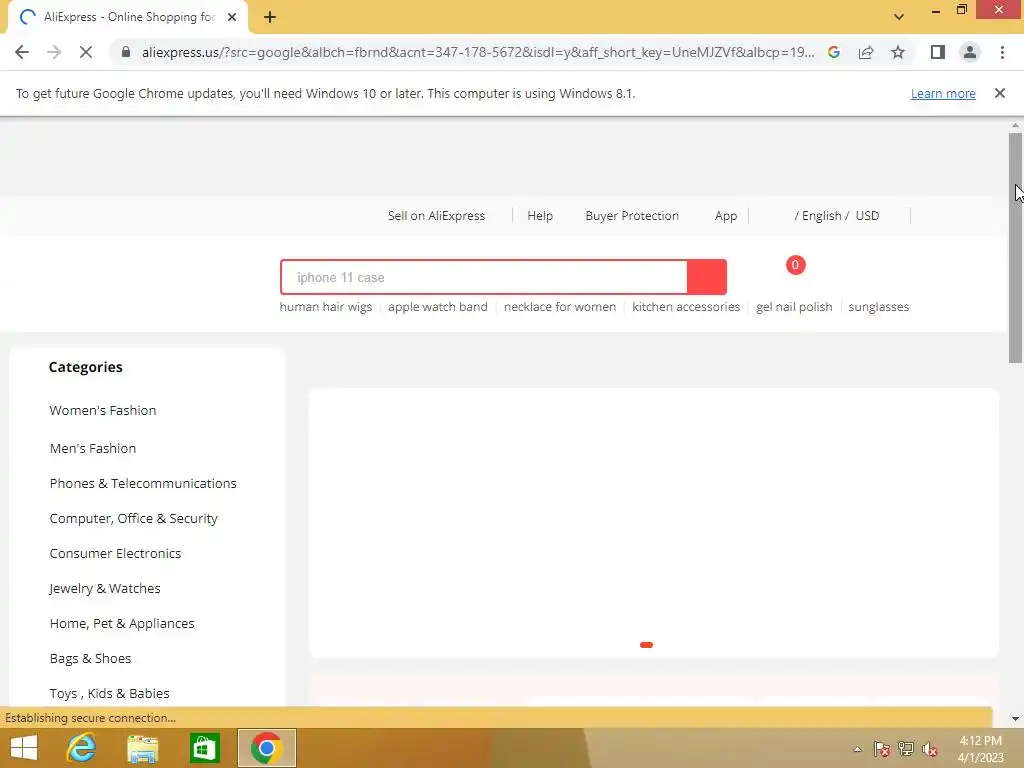
Task: Open the Learn more link
Action: (943, 93)
